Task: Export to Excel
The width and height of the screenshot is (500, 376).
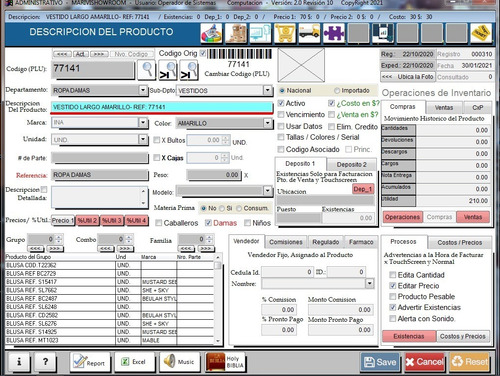Action: click(135, 362)
